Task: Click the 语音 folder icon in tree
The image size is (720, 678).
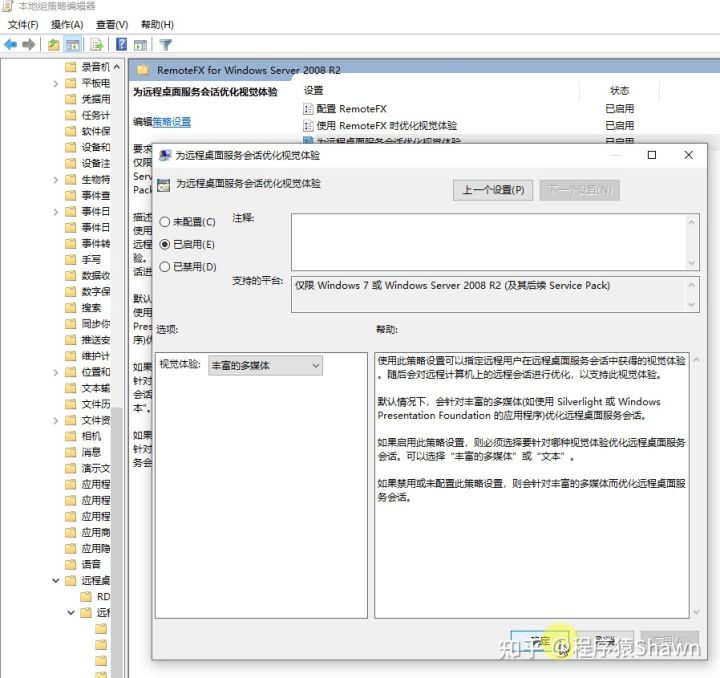Action: [x=70, y=564]
